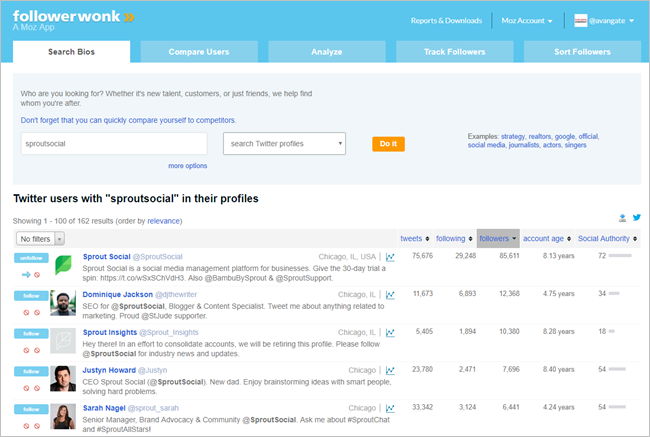The image size is (650, 437).
Task: Click the 33,342 tweets value
Action: point(422,407)
